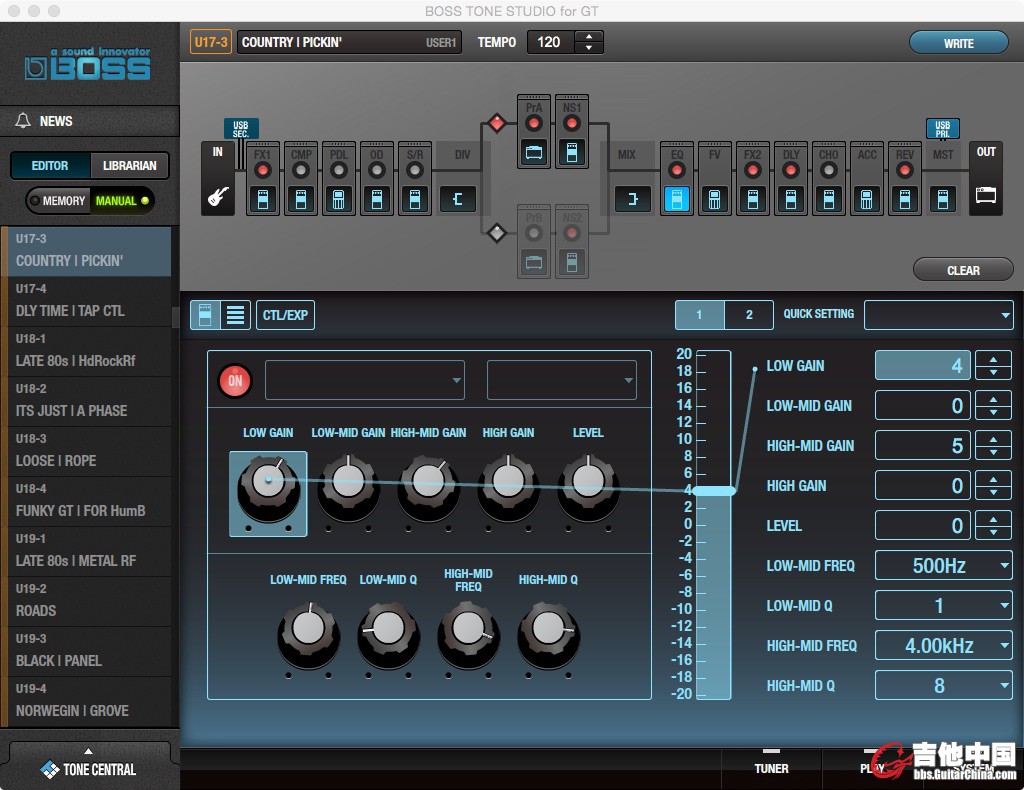Open the QUICK SETTING dropdown
The height and width of the screenshot is (790, 1024).
(x=938, y=315)
